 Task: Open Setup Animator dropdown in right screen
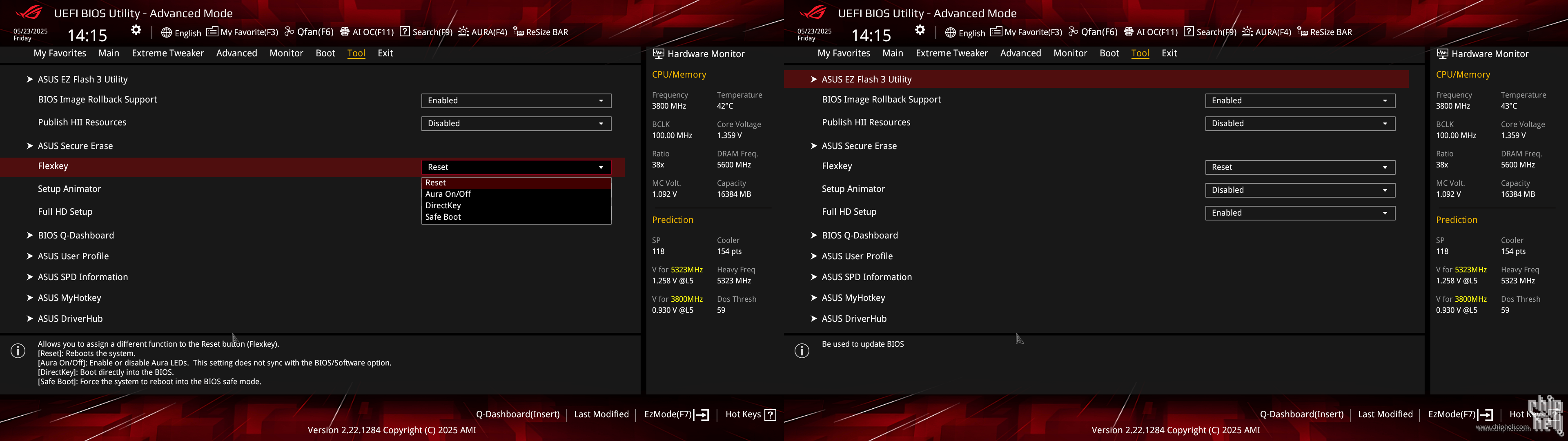[x=1300, y=190]
